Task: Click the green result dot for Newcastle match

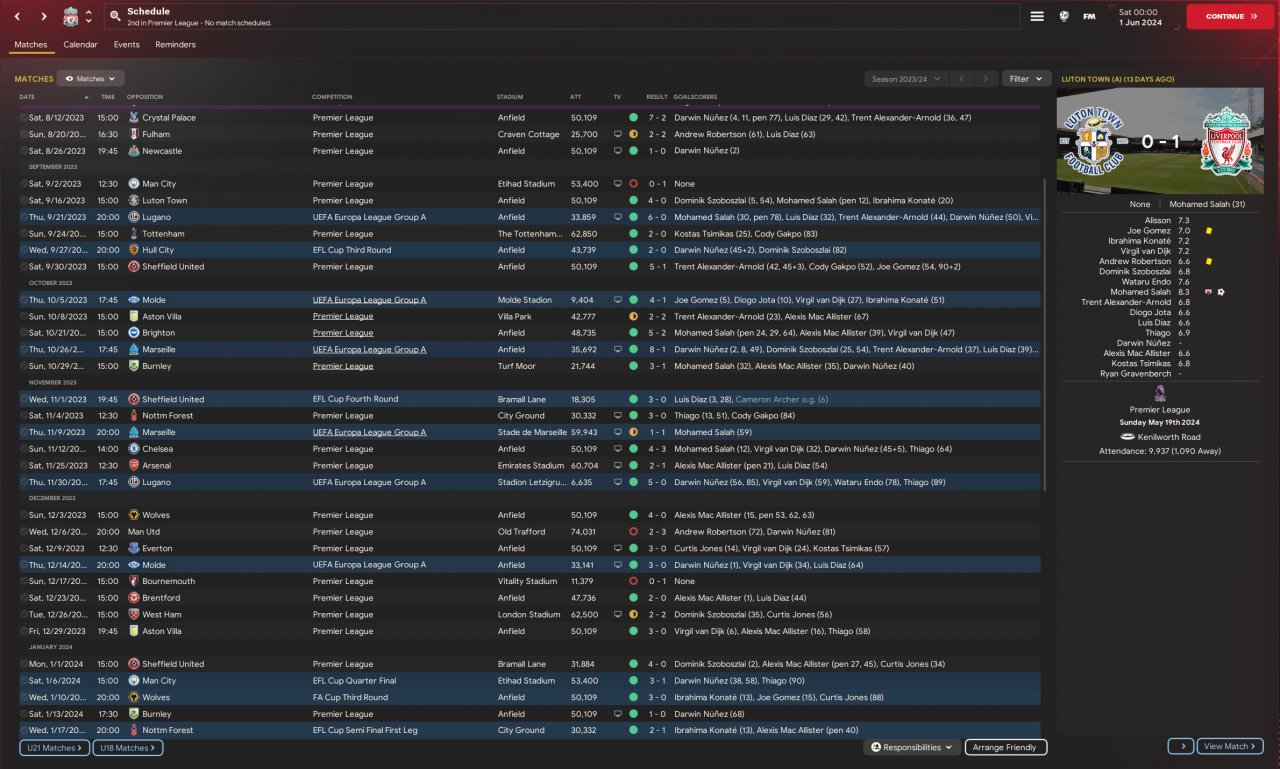Action: click(633, 151)
